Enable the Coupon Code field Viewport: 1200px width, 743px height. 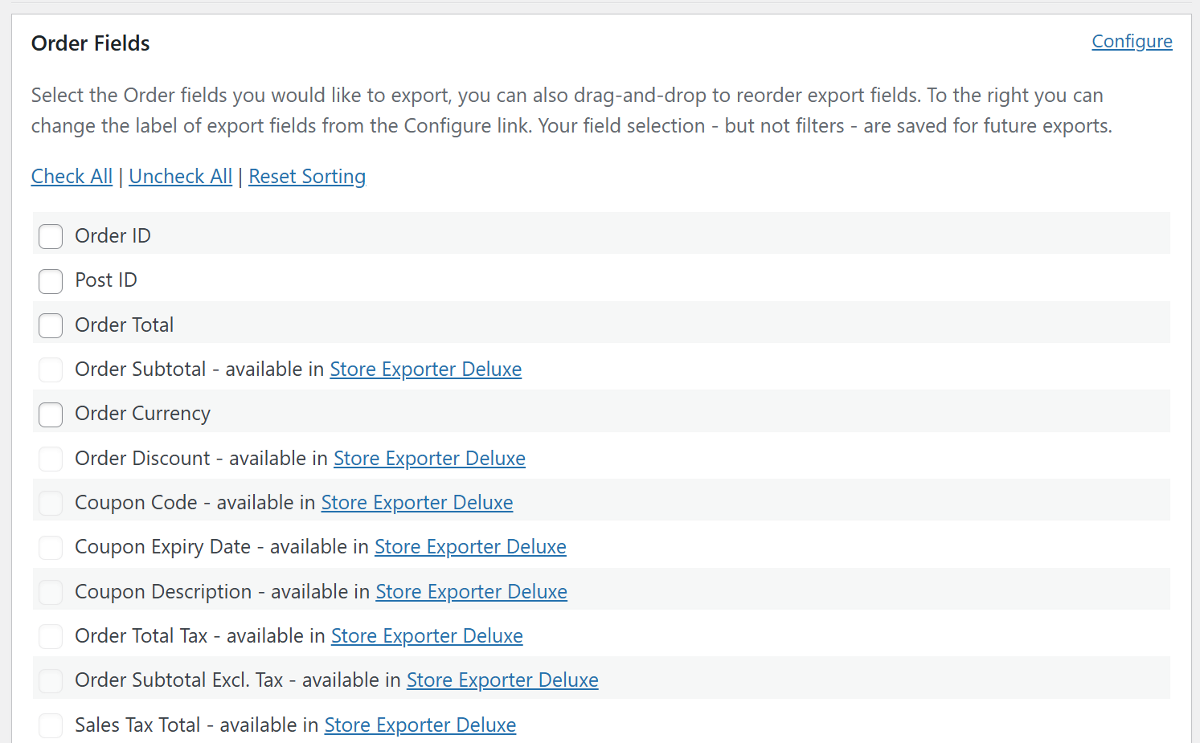point(50,502)
